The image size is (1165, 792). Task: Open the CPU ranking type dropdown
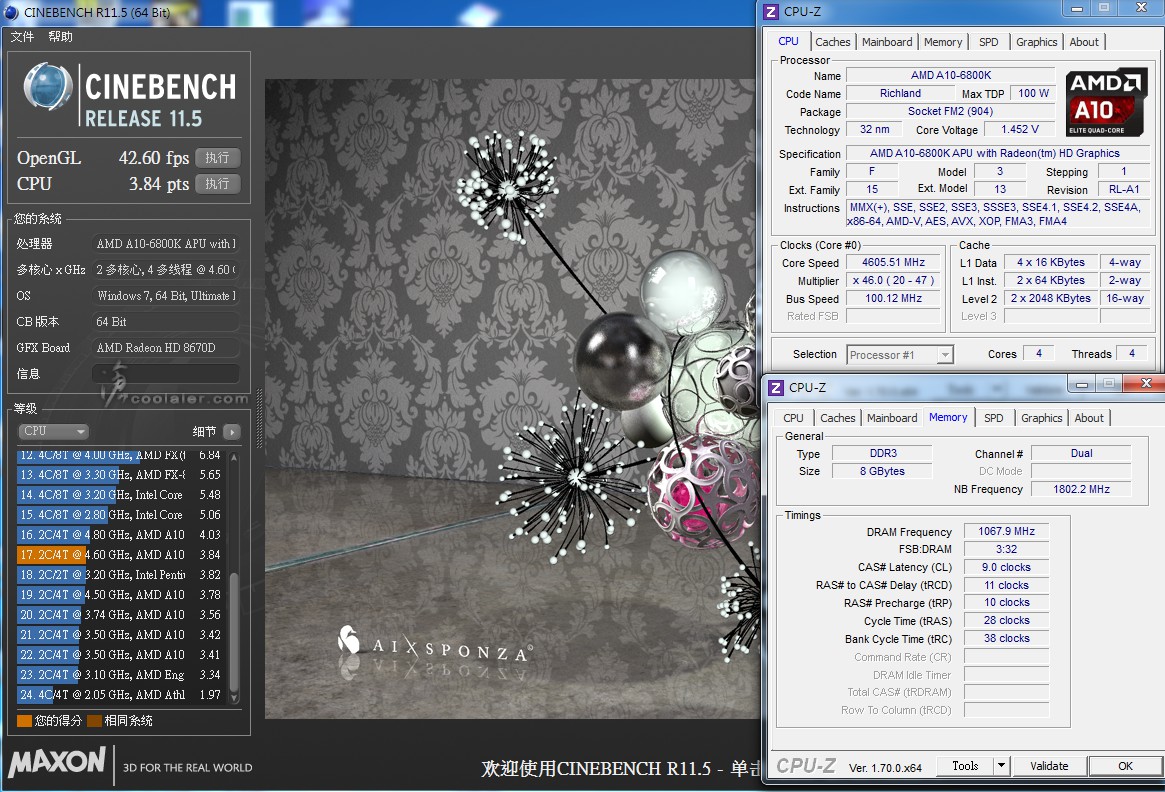coord(53,432)
